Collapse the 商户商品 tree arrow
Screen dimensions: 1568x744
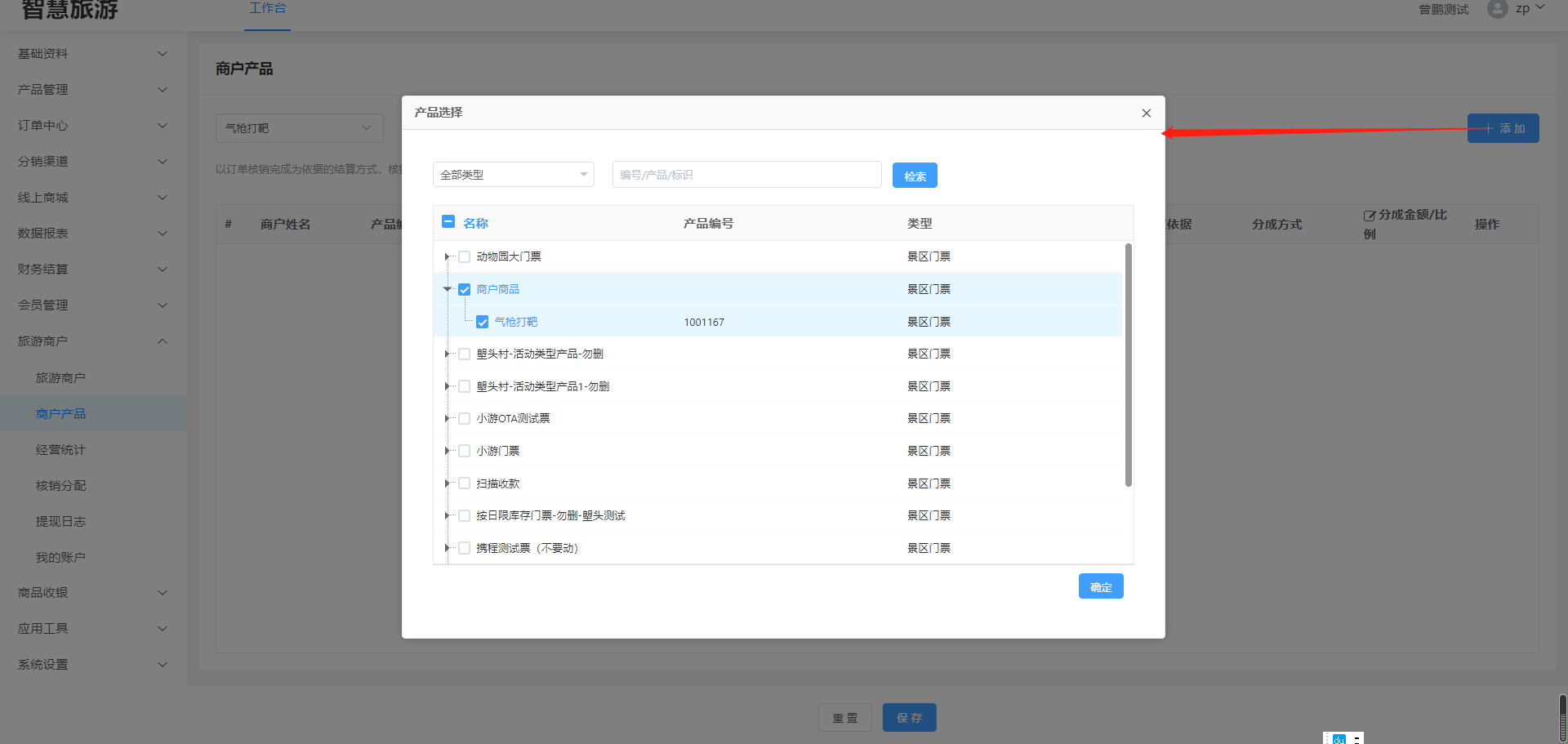[447, 289]
